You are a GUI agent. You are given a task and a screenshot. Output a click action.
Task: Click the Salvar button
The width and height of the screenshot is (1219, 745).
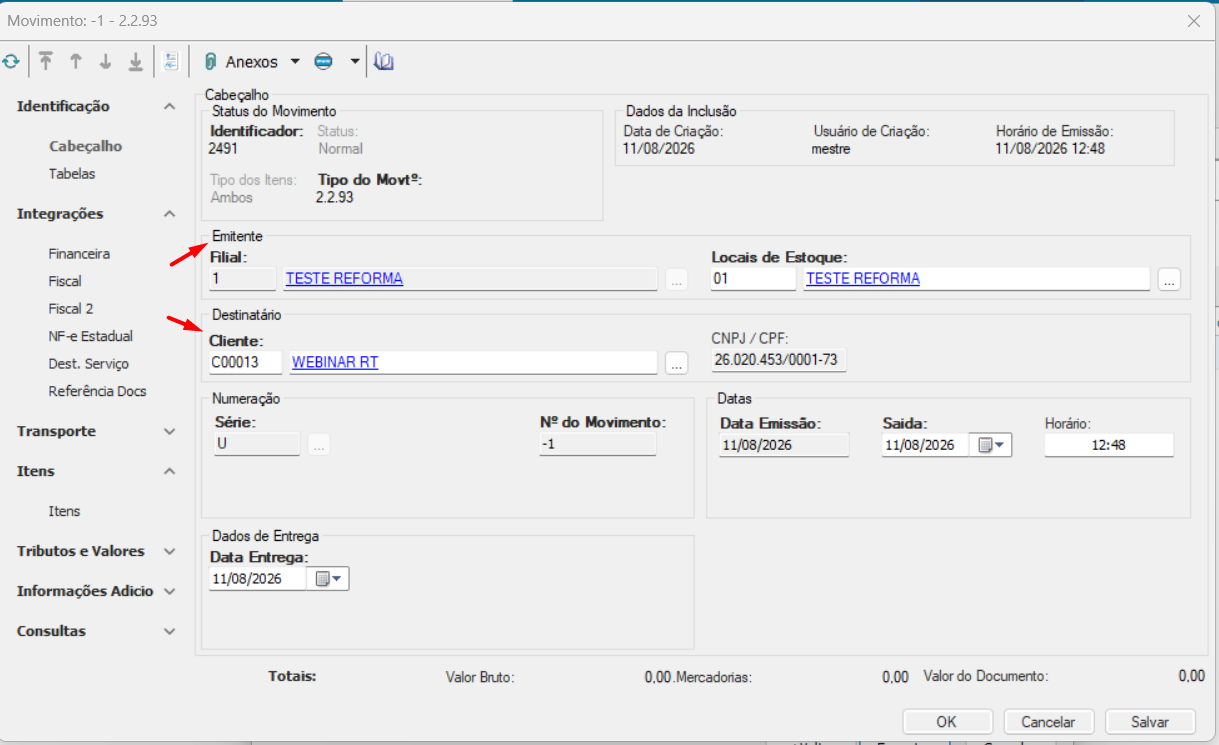[1150, 722]
